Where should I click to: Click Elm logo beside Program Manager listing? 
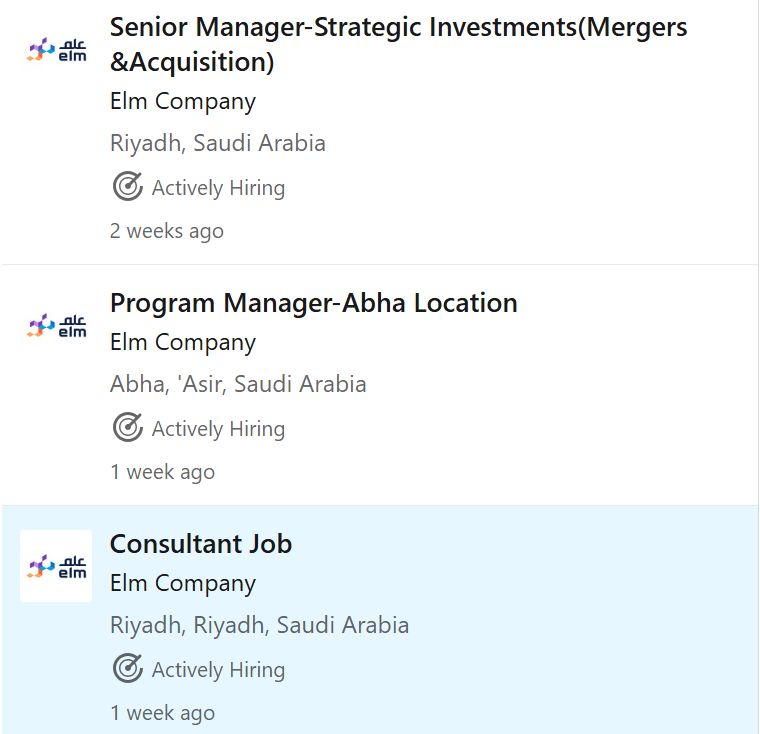pyautogui.click(x=56, y=325)
